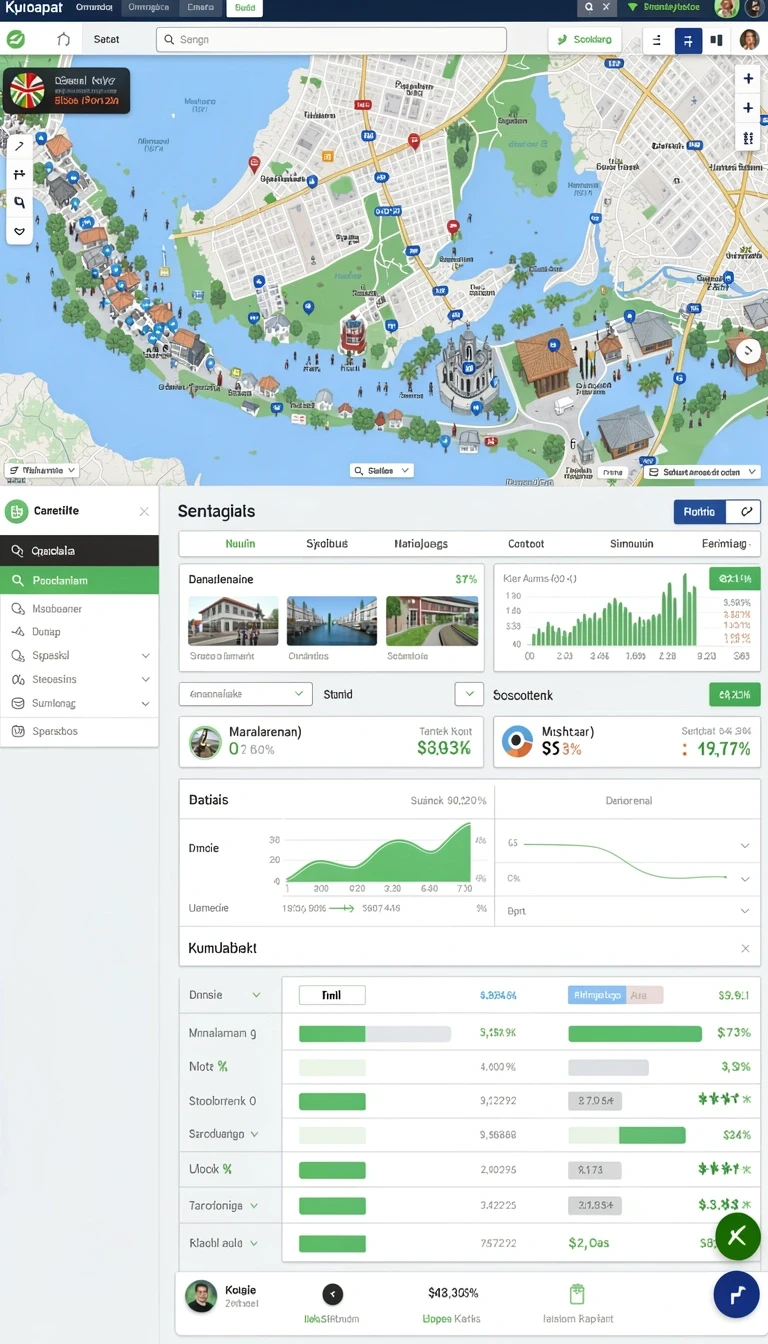Click the green X floating button
768x1344 pixels.
click(738, 1236)
